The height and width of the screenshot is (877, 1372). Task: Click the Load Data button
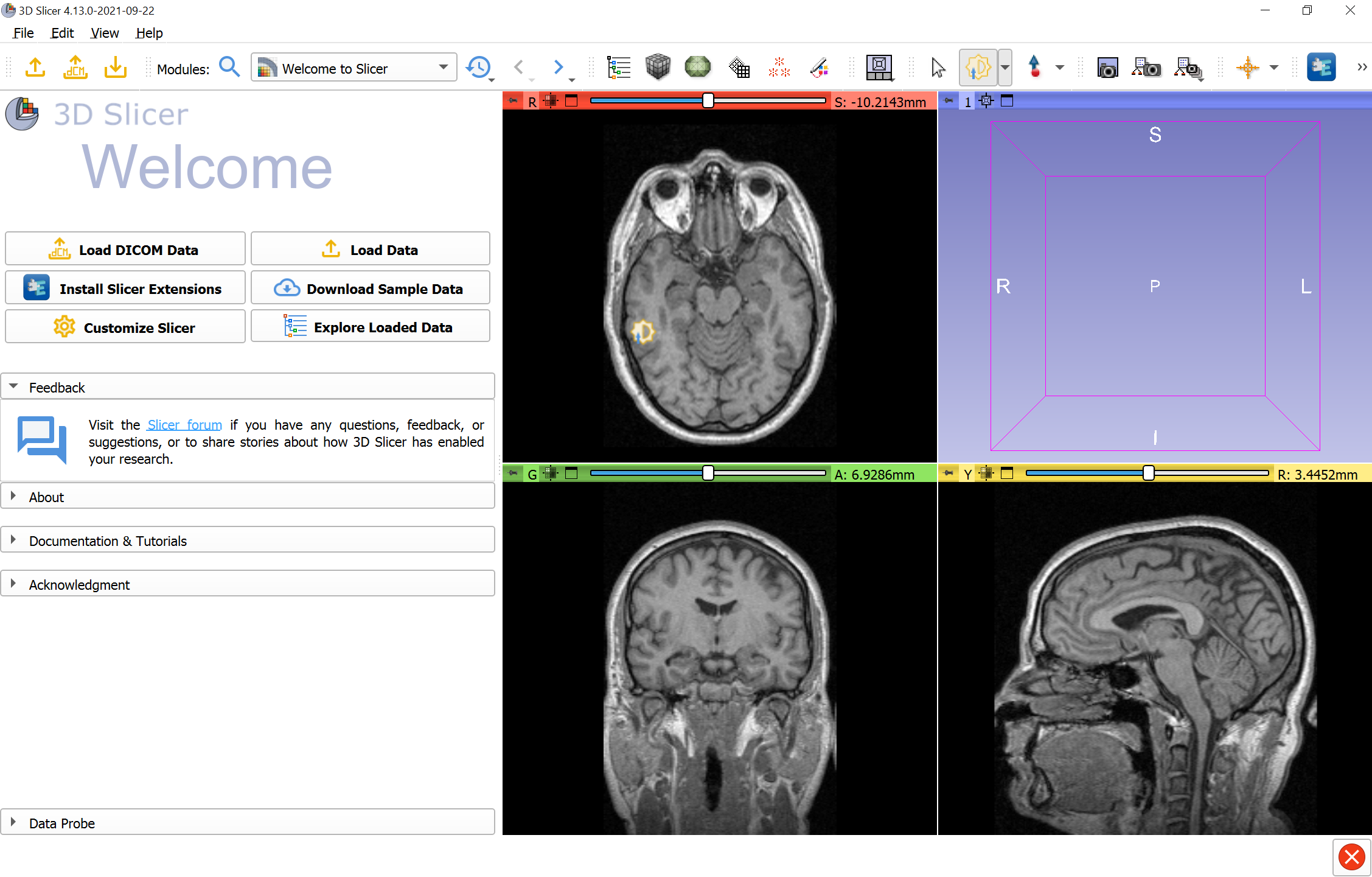[370, 249]
